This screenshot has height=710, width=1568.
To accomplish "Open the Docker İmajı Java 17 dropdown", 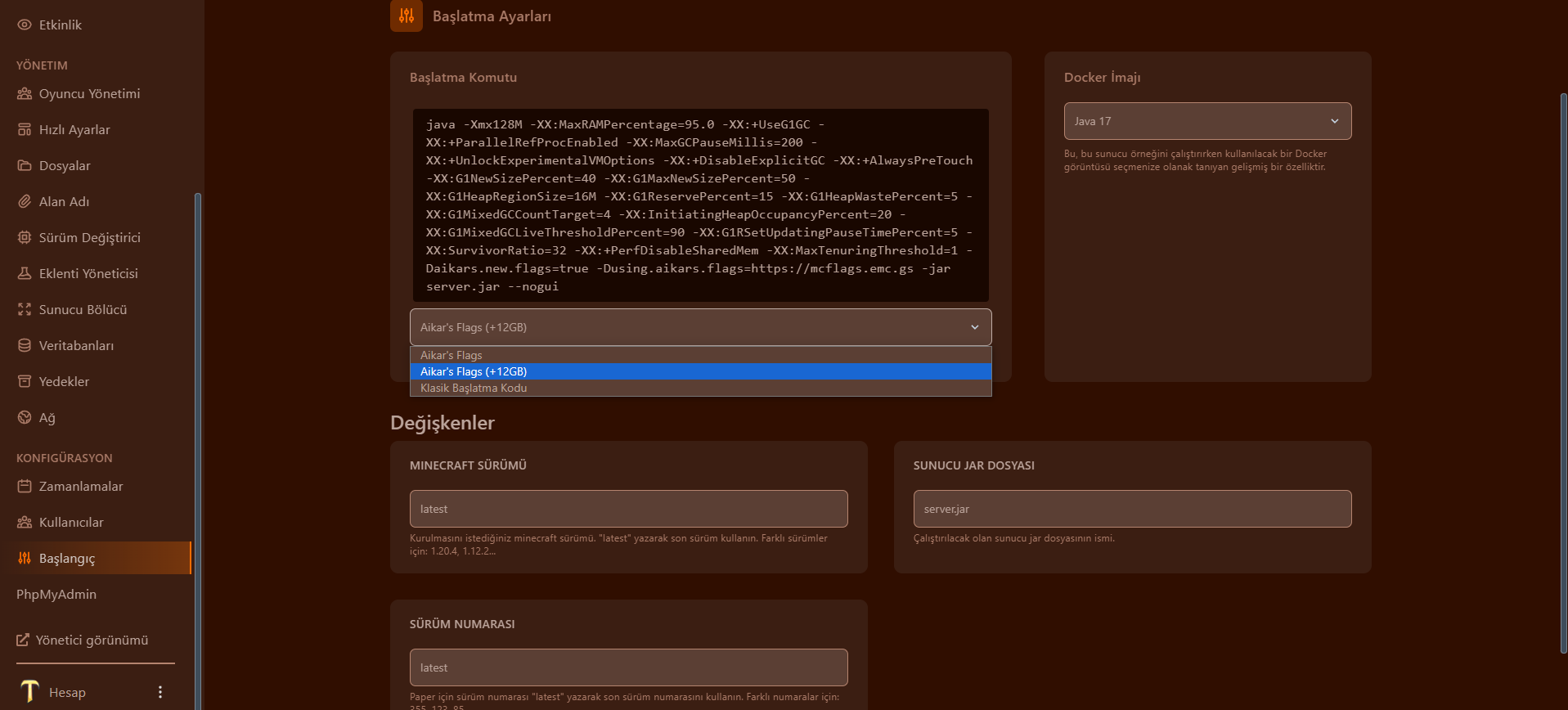I will pyautogui.click(x=1207, y=121).
